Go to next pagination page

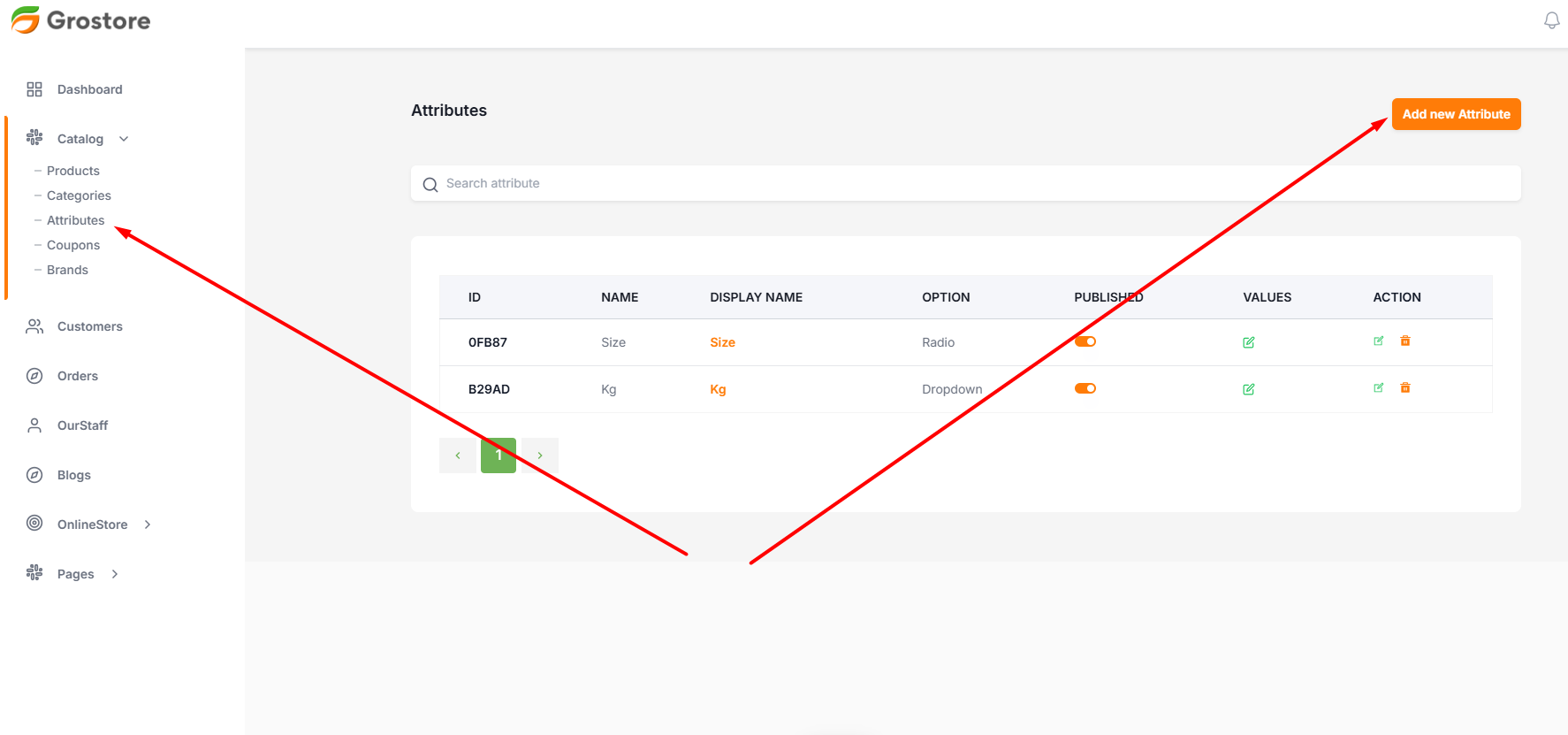(x=540, y=456)
